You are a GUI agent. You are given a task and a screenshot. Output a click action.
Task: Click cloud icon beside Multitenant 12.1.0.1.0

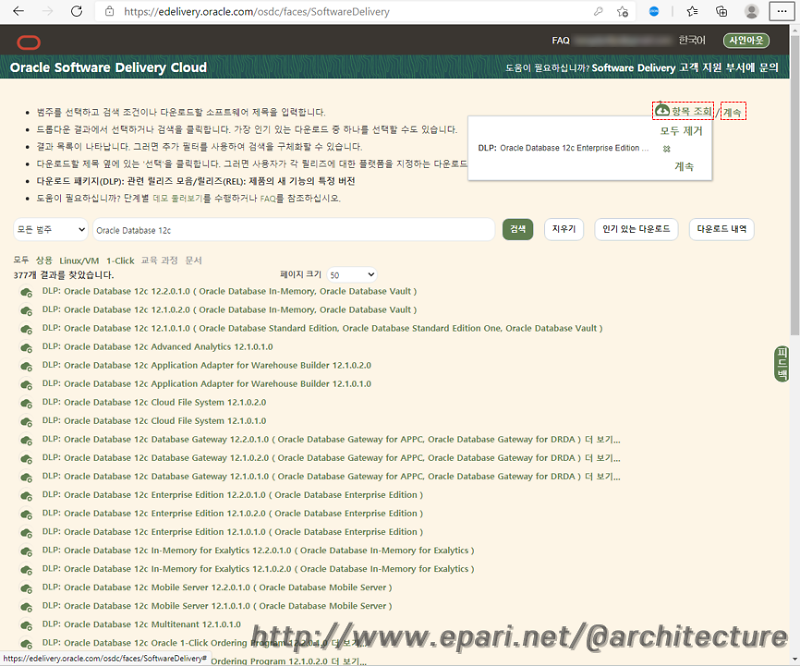click(26, 626)
